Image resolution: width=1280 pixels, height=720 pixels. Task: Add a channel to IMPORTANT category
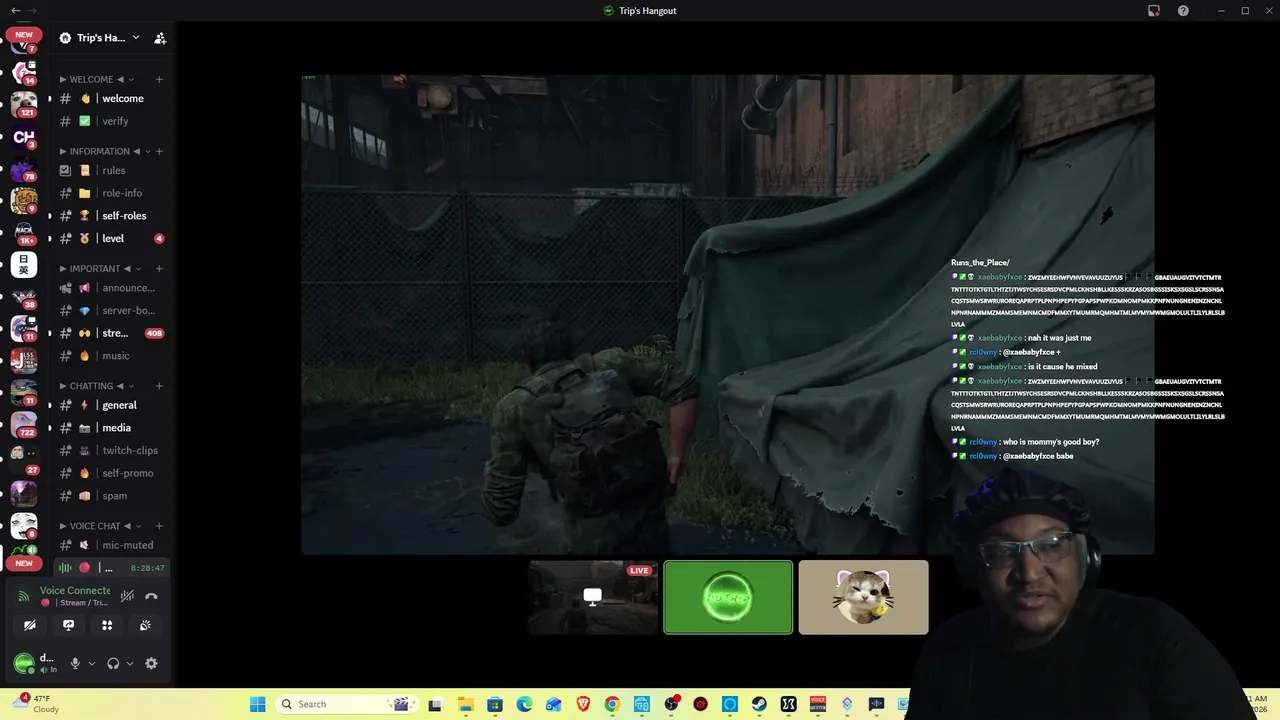(159, 268)
